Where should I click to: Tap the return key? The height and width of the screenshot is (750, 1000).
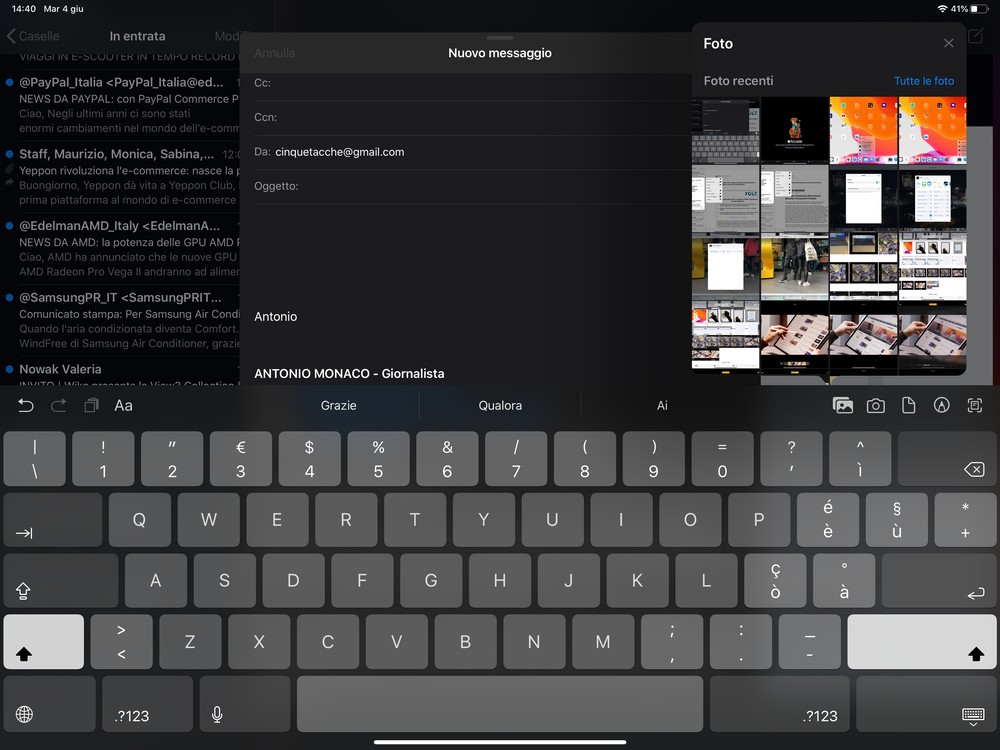pyautogui.click(x=939, y=580)
